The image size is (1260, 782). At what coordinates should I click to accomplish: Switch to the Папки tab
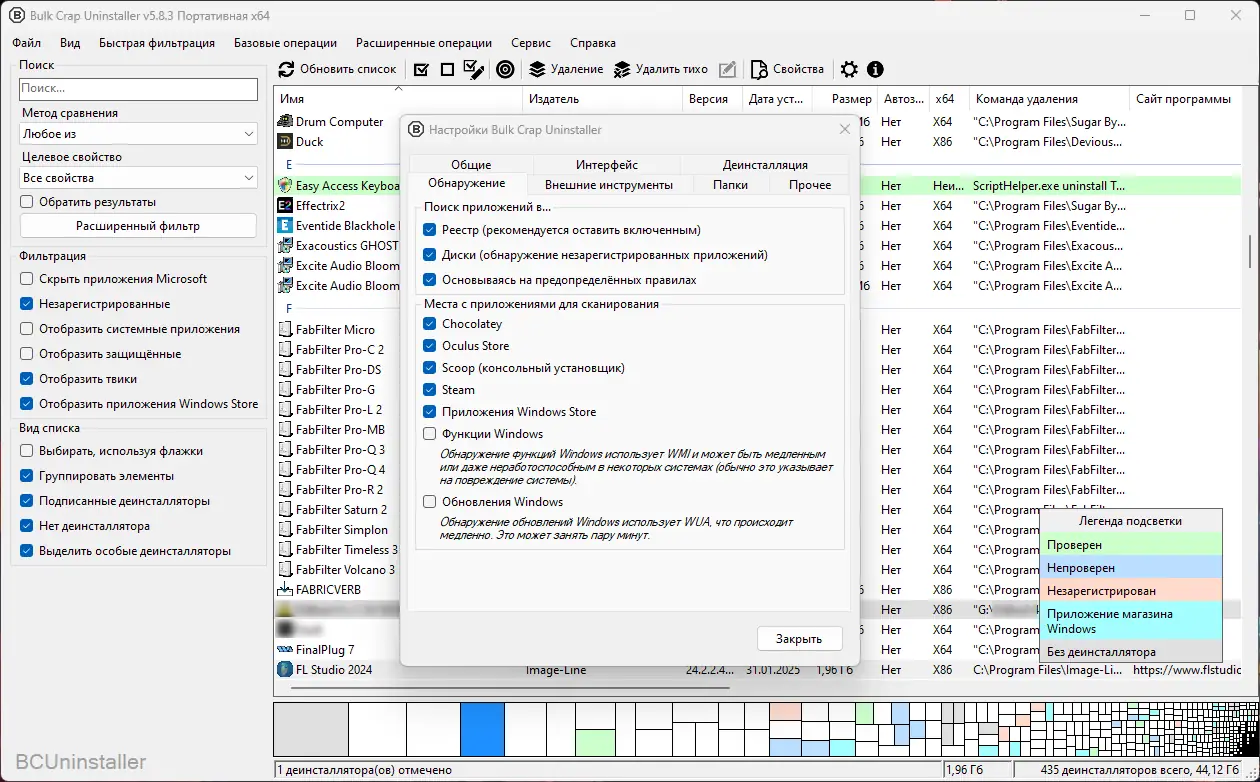pyautogui.click(x=730, y=185)
